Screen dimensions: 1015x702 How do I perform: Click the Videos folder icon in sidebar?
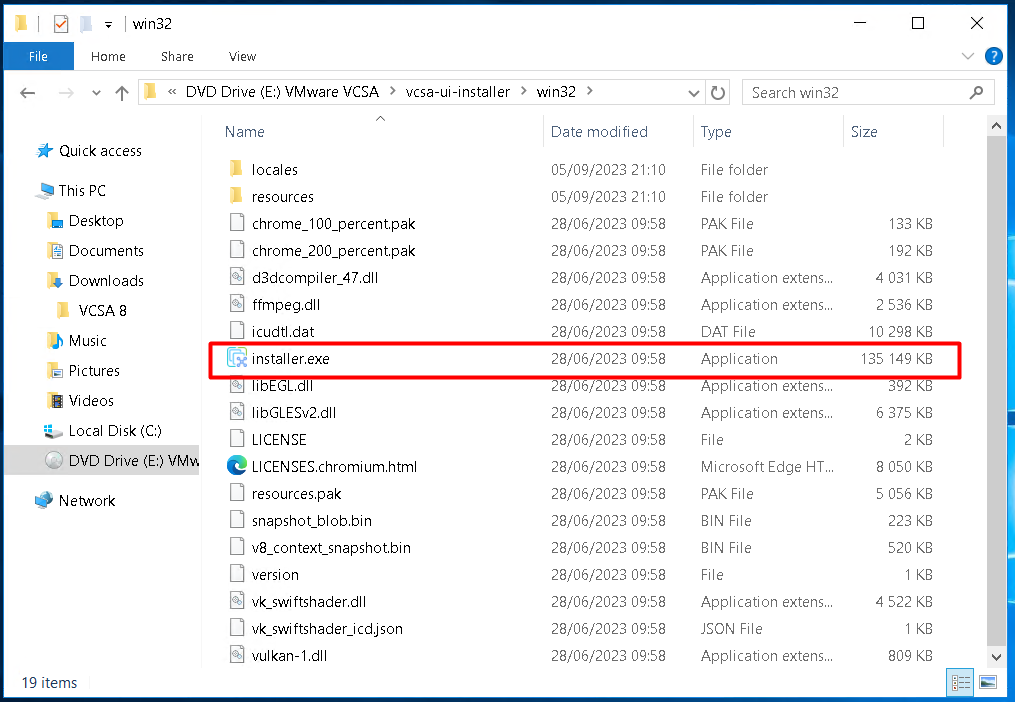(56, 401)
